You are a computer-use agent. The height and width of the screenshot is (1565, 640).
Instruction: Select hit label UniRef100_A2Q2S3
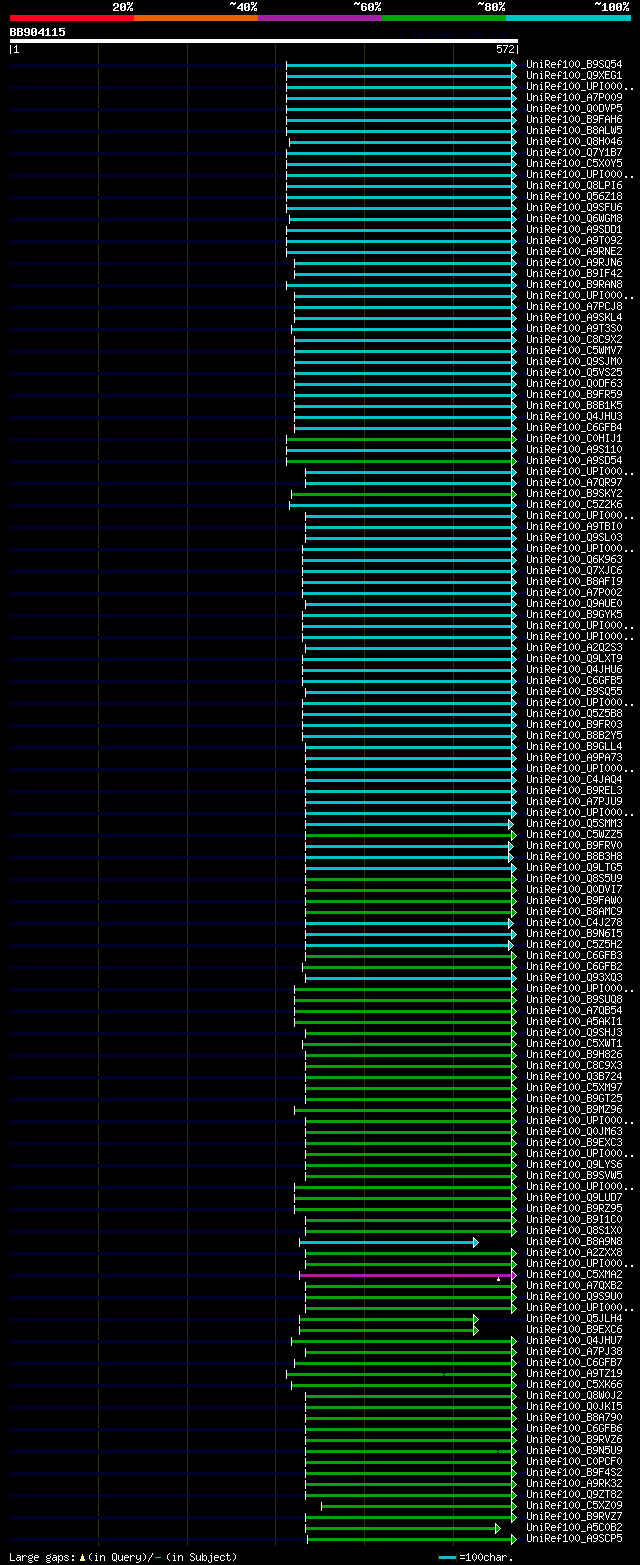(574, 647)
